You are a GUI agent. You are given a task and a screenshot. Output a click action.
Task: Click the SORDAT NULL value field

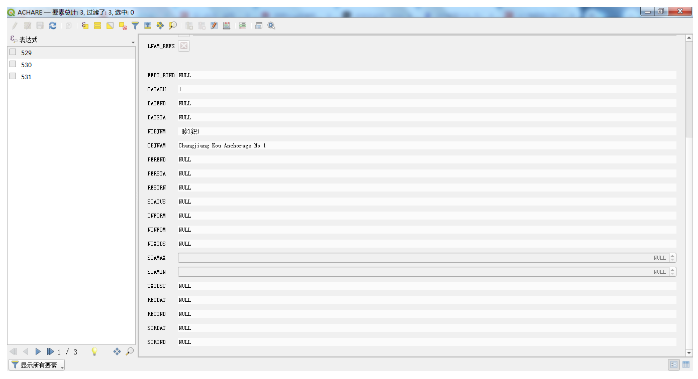(x=427, y=328)
